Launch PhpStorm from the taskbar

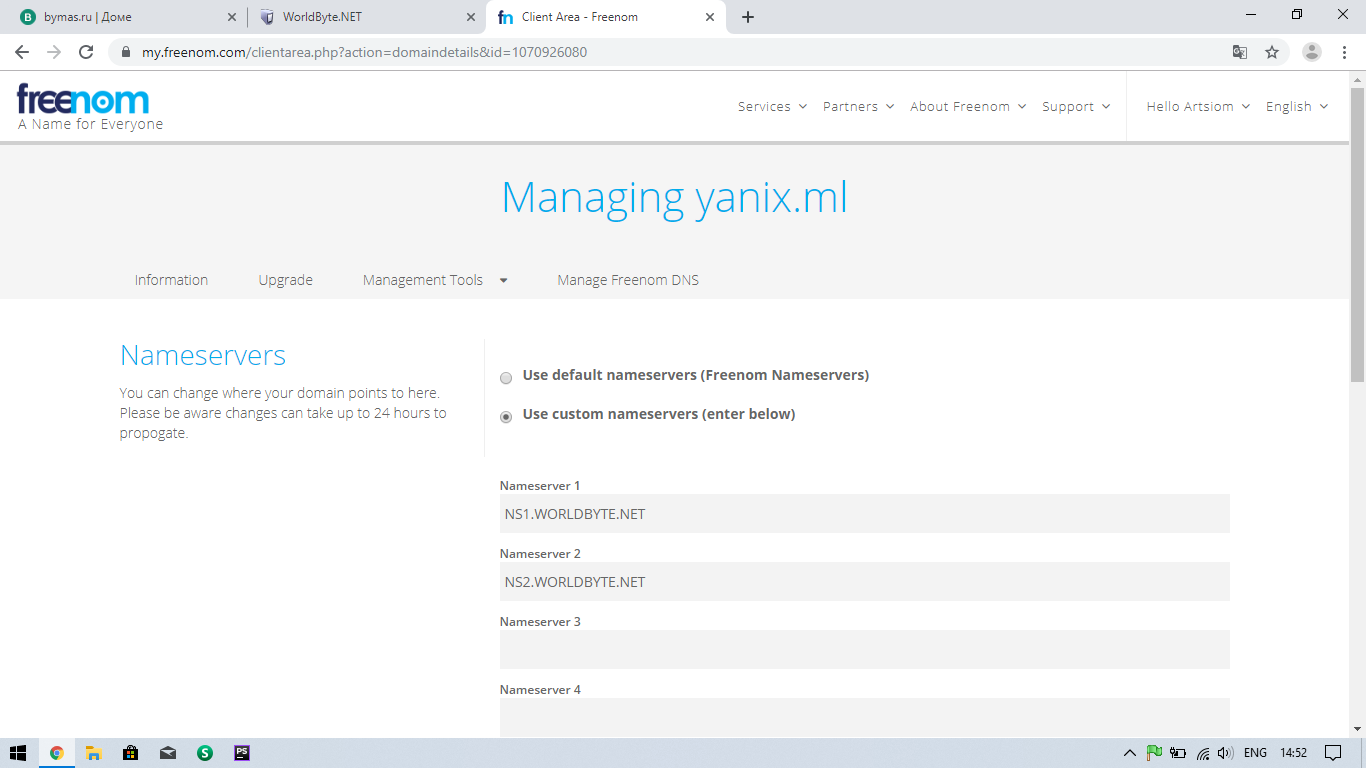coord(242,753)
